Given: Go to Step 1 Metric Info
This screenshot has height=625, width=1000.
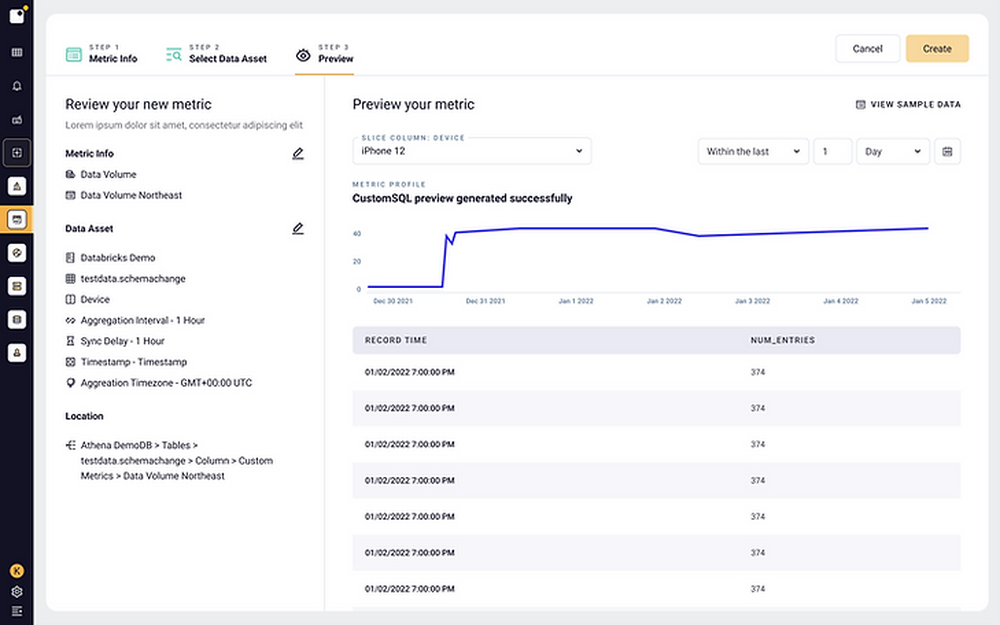Looking at the screenshot, I should pyautogui.click(x=101, y=54).
